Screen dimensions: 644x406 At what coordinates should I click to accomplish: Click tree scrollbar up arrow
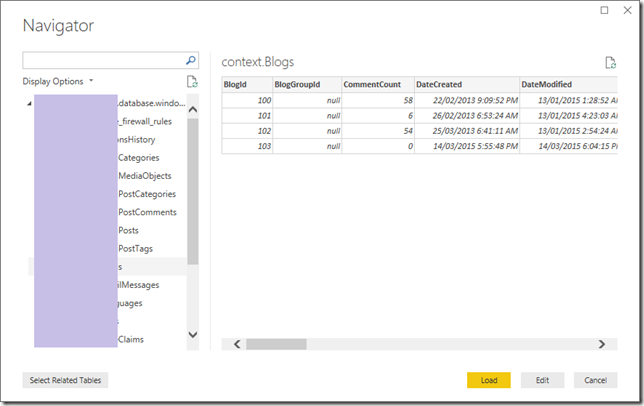(x=193, y=109)
